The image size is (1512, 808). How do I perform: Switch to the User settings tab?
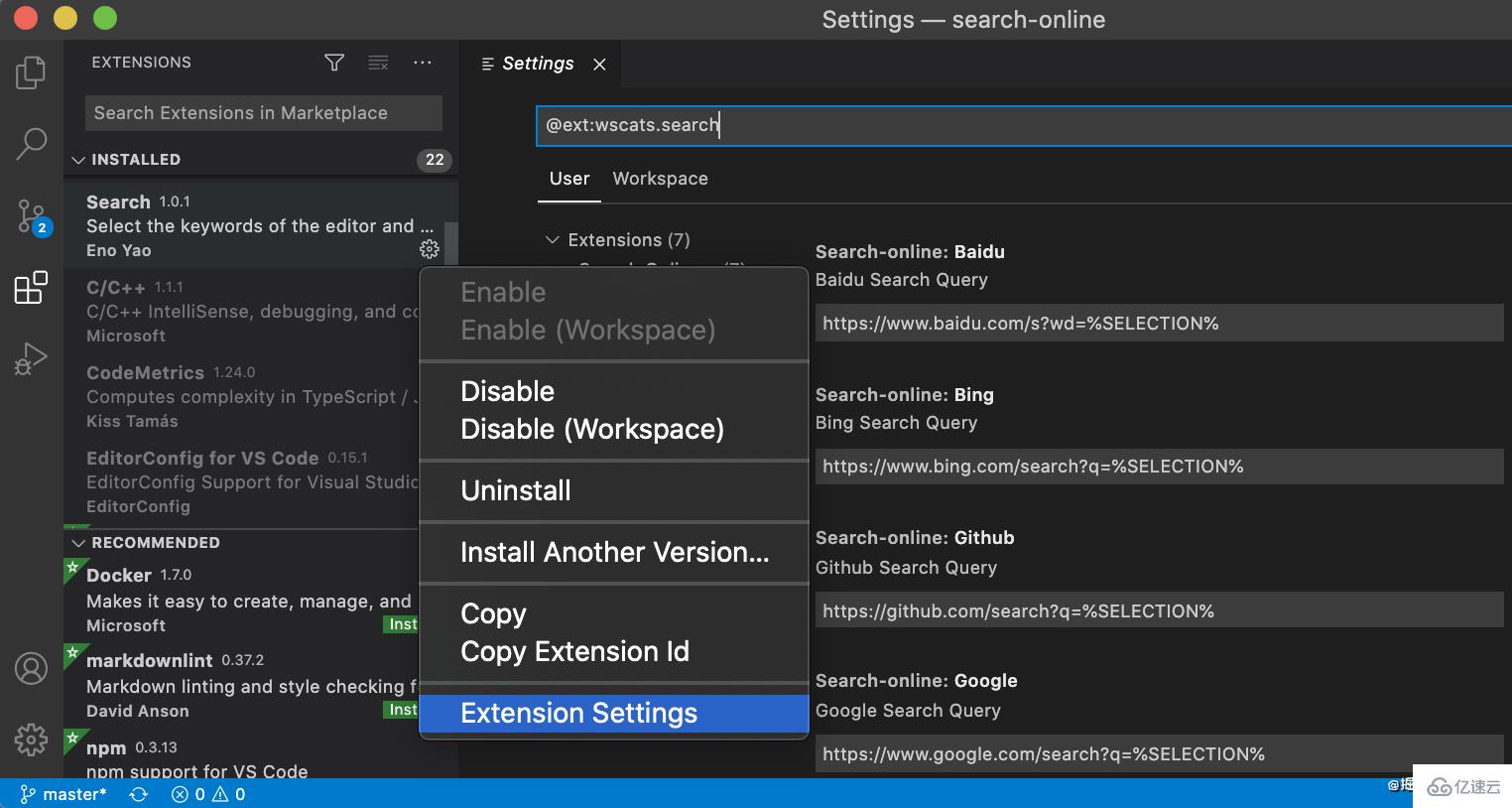point(569,179)
